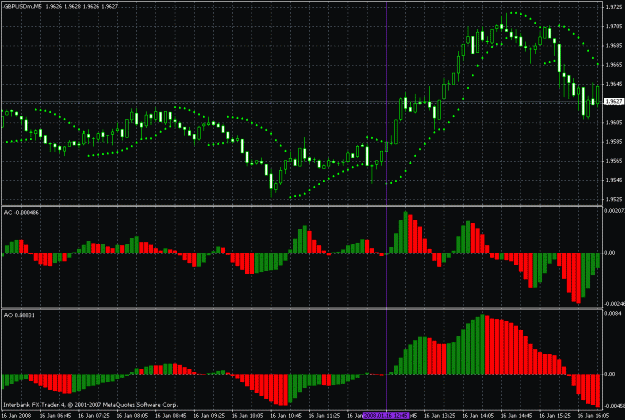Click the 16 Jan 06:45 time label

[55, 416]
